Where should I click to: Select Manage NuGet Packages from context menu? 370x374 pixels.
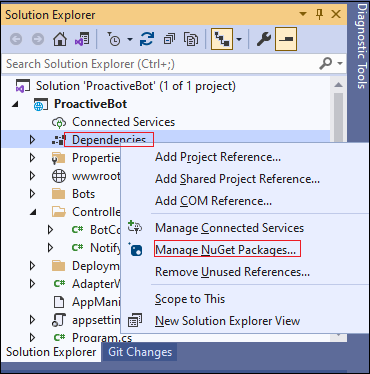coord(226,250)
